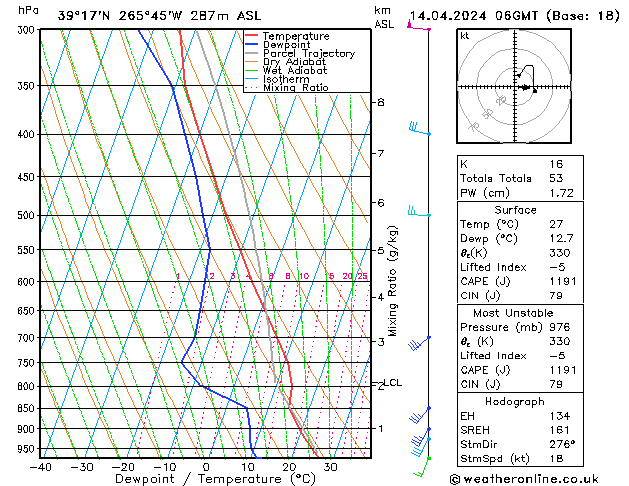This screenshot has width=629, height=486.
Task: Click the 850 pressure level label
Action: (x=28, y=409)
